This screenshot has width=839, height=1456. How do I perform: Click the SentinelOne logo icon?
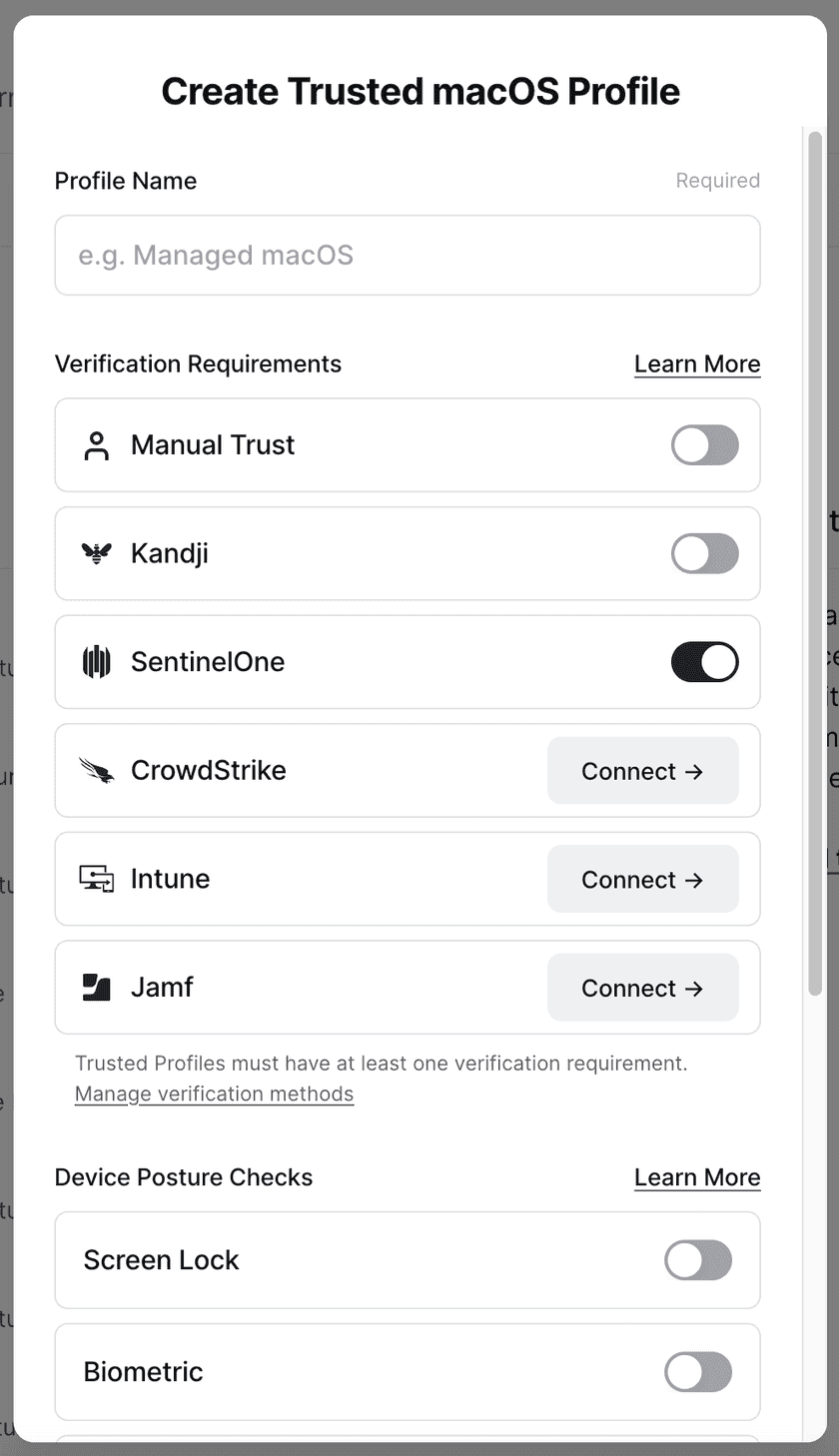97,662
